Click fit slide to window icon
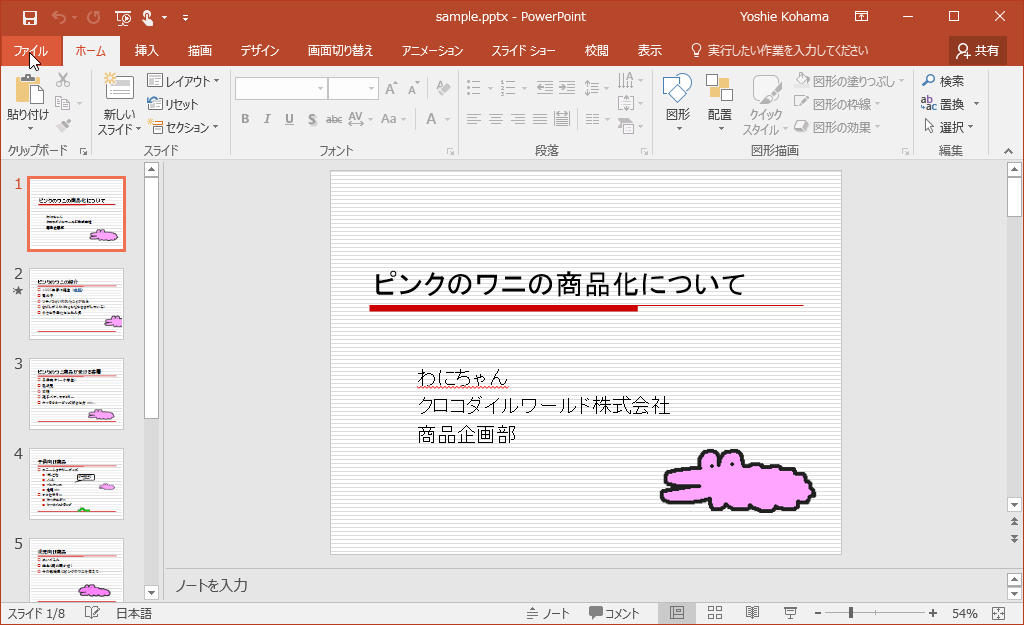The width and height of the screenshot is (1024, 625). (998, 613)
